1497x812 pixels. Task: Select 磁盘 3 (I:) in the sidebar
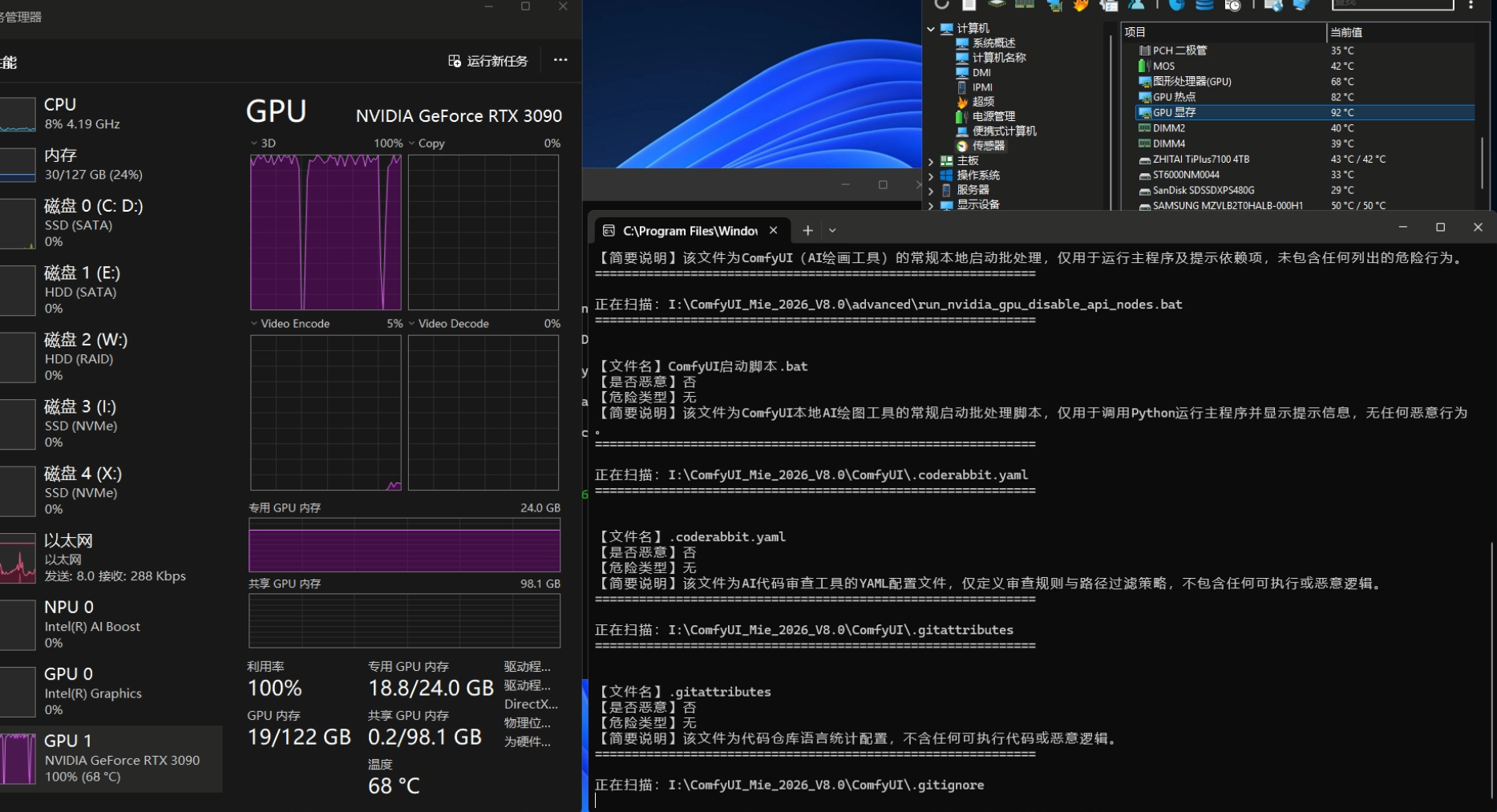click(111, 423)
